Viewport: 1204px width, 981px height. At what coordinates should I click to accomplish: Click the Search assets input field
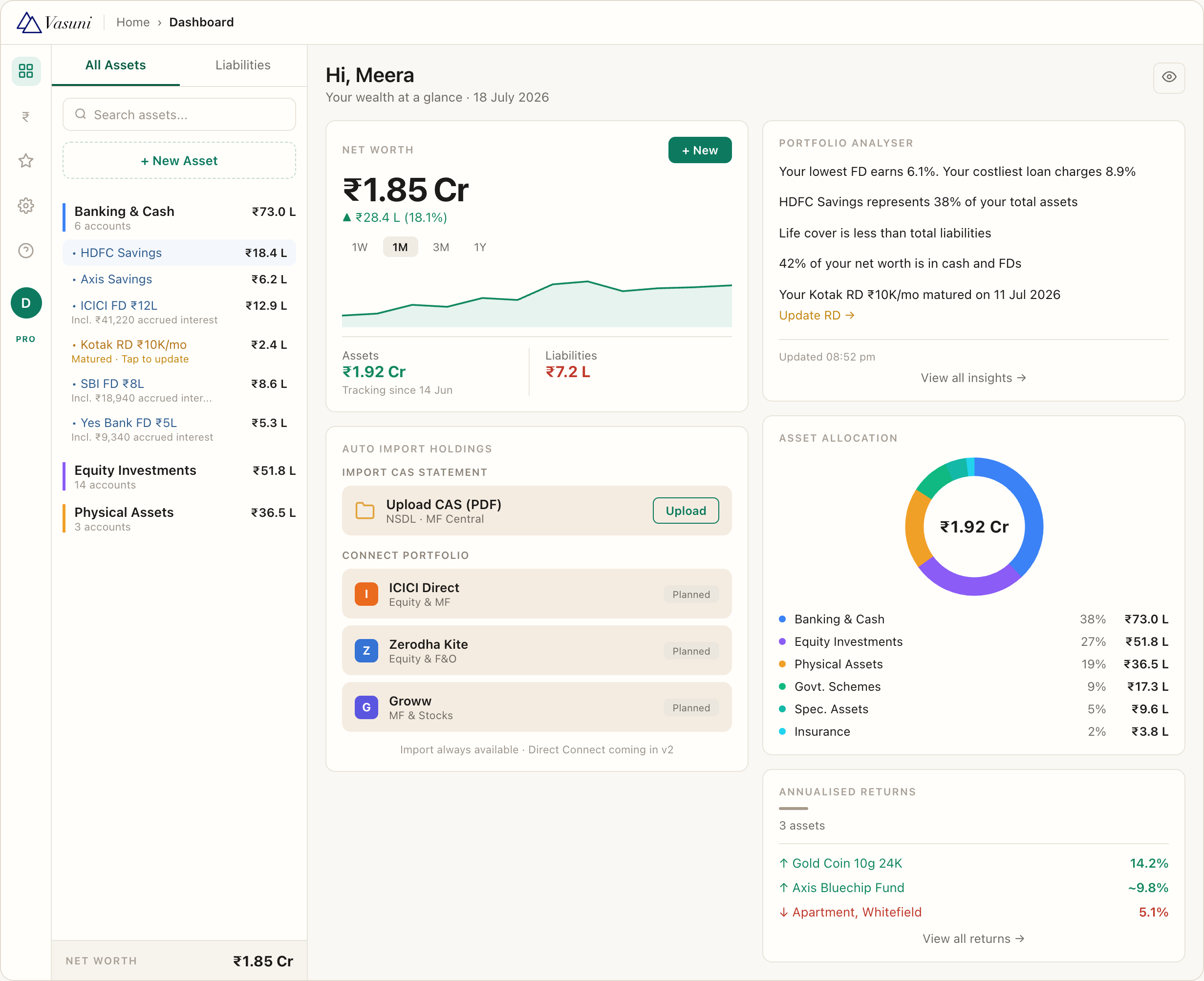coord(179,115)
